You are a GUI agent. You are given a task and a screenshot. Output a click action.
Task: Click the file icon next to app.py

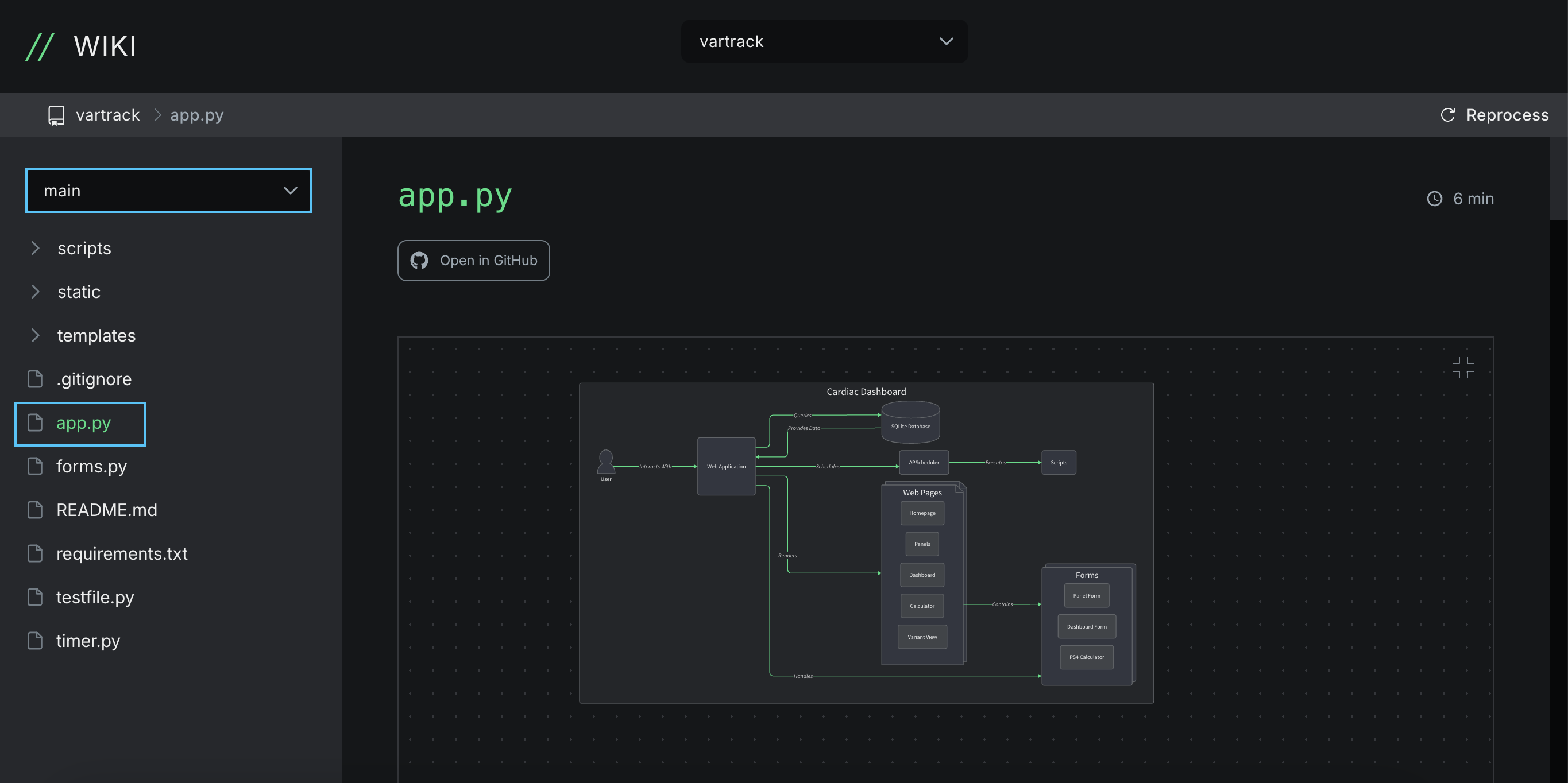click(x=34, y=421)
